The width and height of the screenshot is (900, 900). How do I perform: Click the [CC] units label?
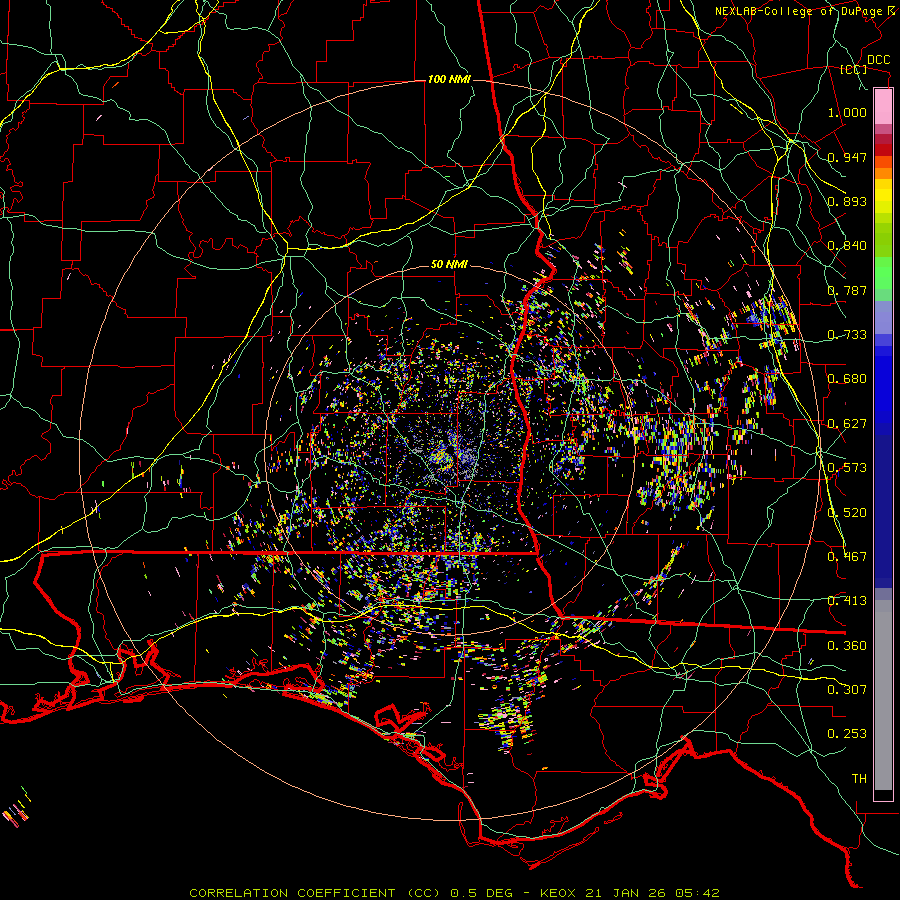pos(853,69)
